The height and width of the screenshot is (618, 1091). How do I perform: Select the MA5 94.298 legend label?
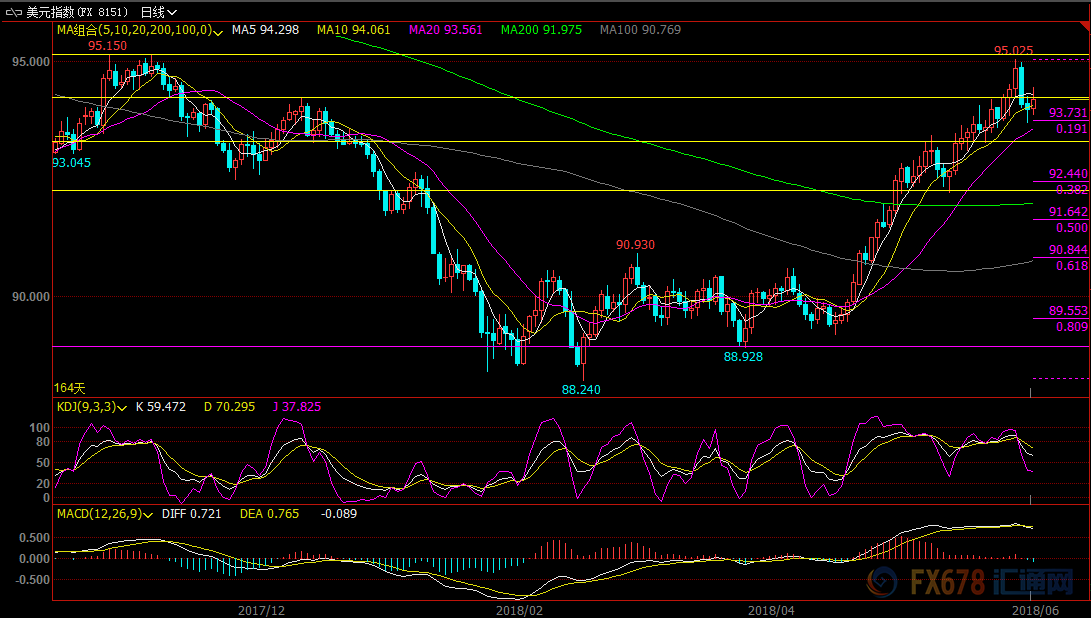[265, 30]
